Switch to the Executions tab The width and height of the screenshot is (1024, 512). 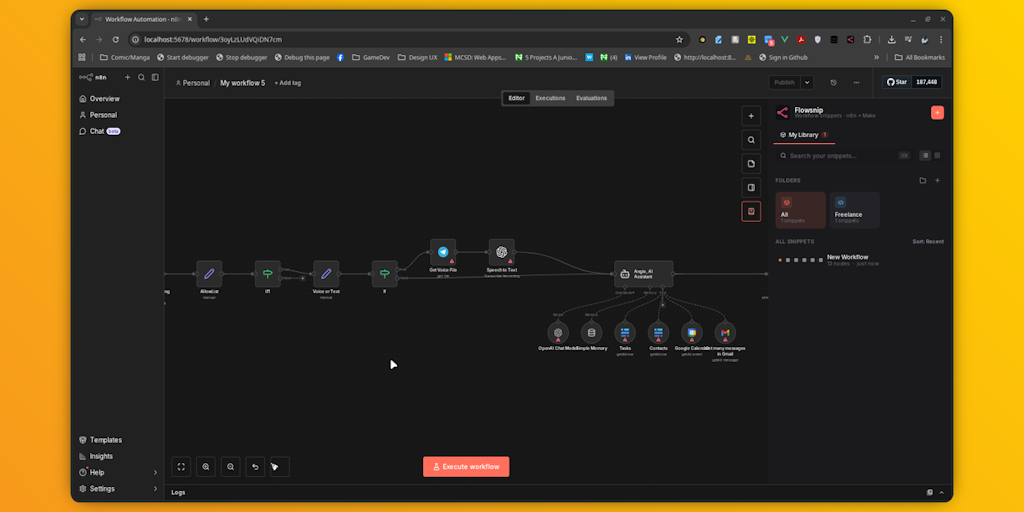pyautogui.click(x=551, y=98)
